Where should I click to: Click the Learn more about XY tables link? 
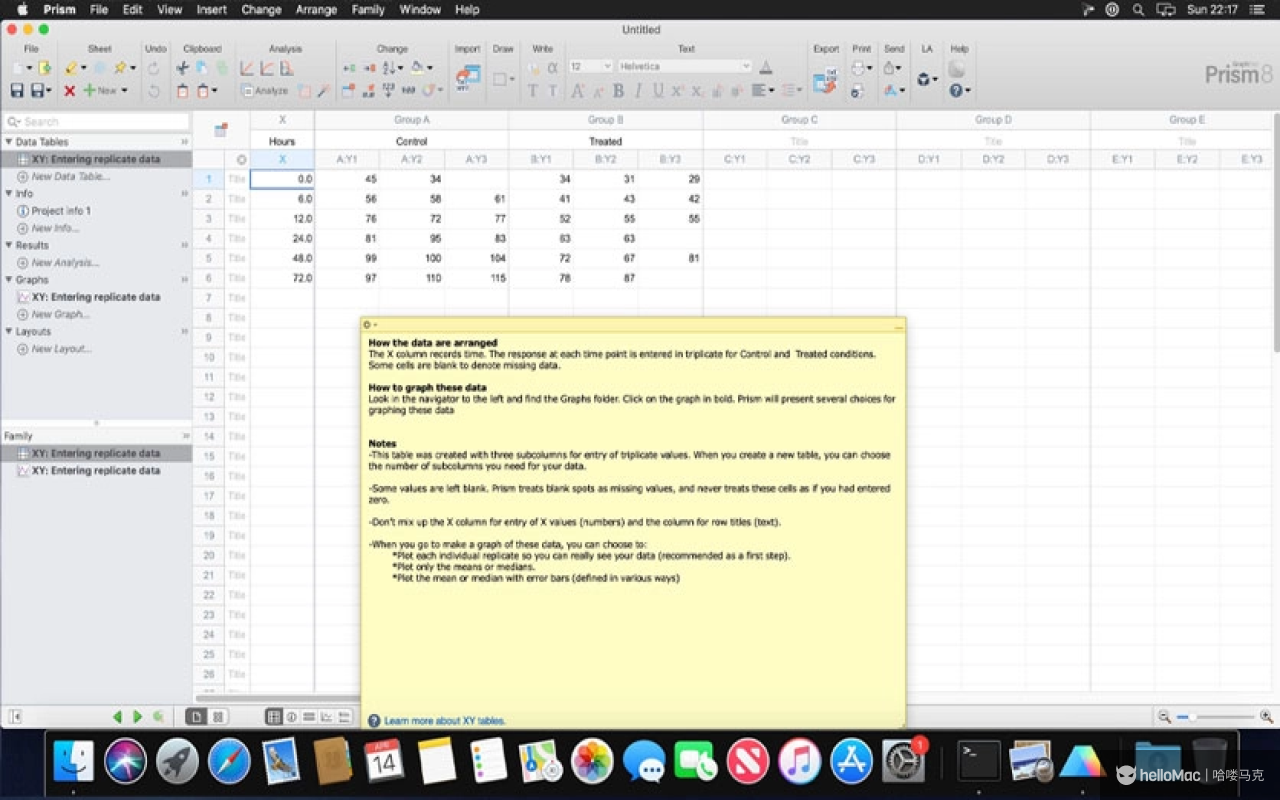click(444, 720)
